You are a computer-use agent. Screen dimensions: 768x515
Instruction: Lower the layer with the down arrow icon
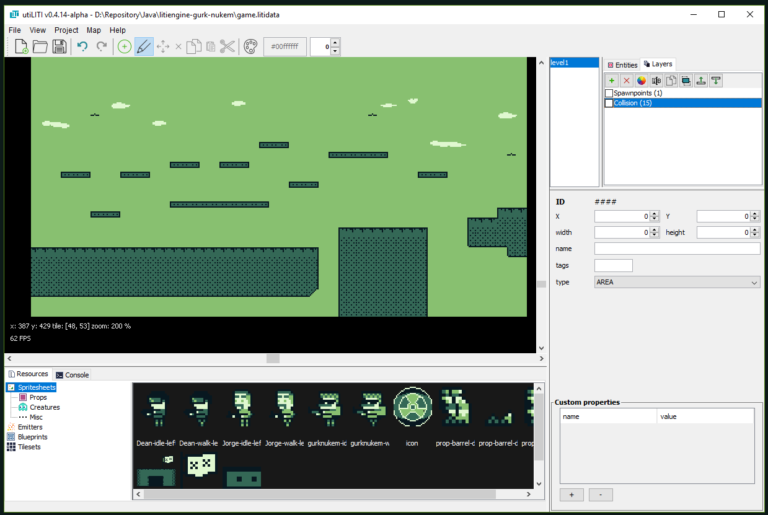click(716, 80)
